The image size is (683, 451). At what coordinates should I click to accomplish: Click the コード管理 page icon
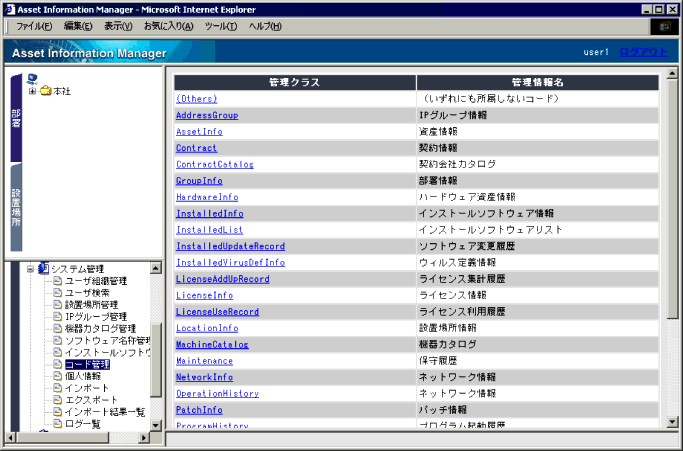click(57, 364)
